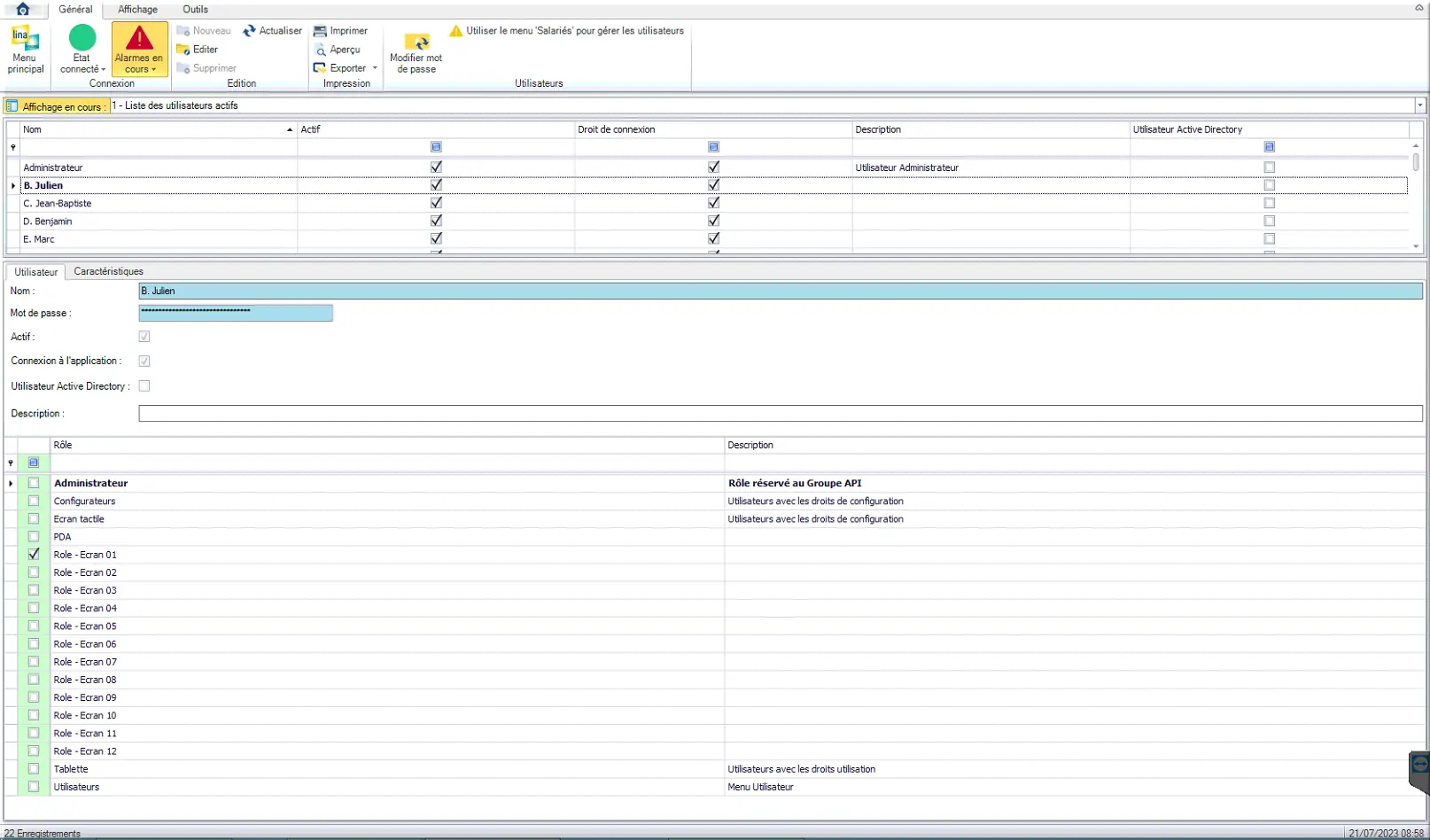Click the home icon in title bar

(x=23, y=9)
